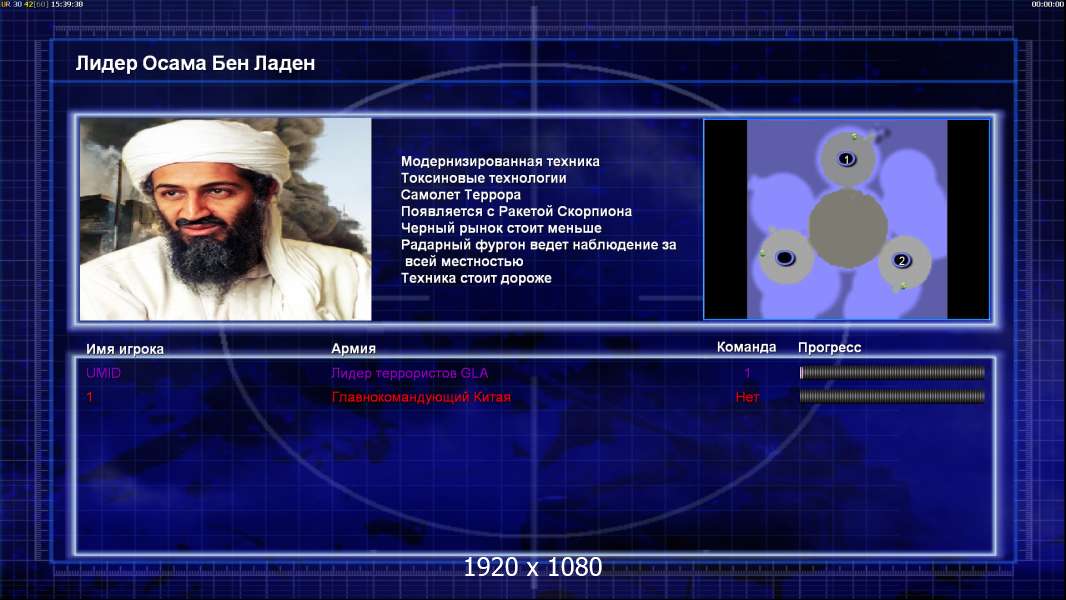Click the loading progress bar in the 'Нет' team row
Viewport: 1066px width, 600px height.
point(892,396)
